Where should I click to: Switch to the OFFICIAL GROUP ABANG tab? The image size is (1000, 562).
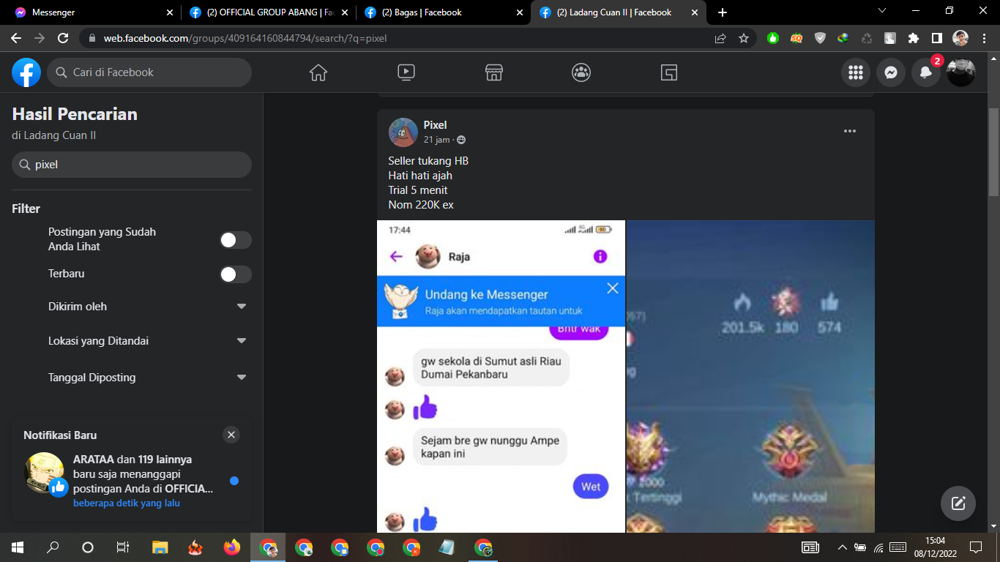267,12
